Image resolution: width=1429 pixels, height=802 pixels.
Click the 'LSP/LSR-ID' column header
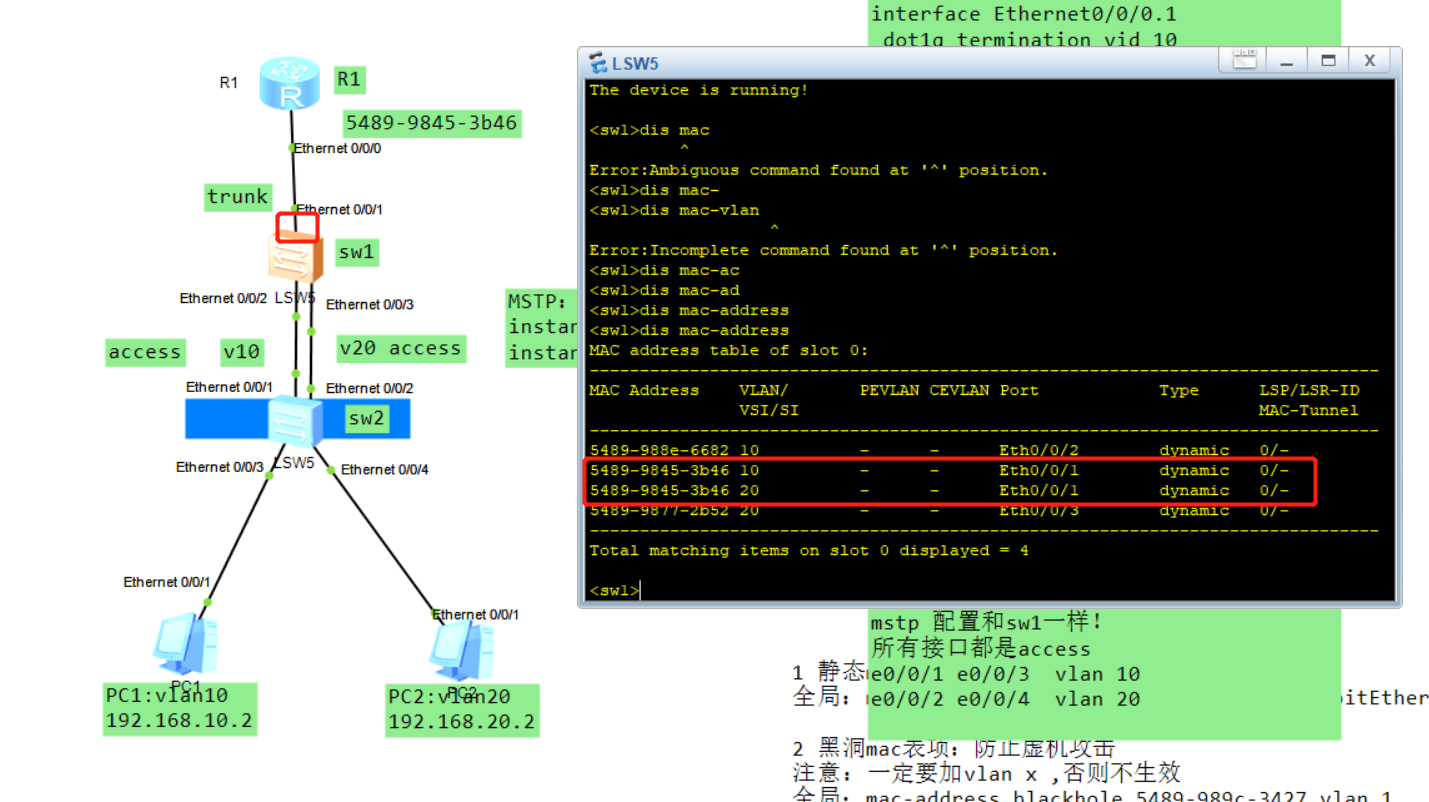1309,390
